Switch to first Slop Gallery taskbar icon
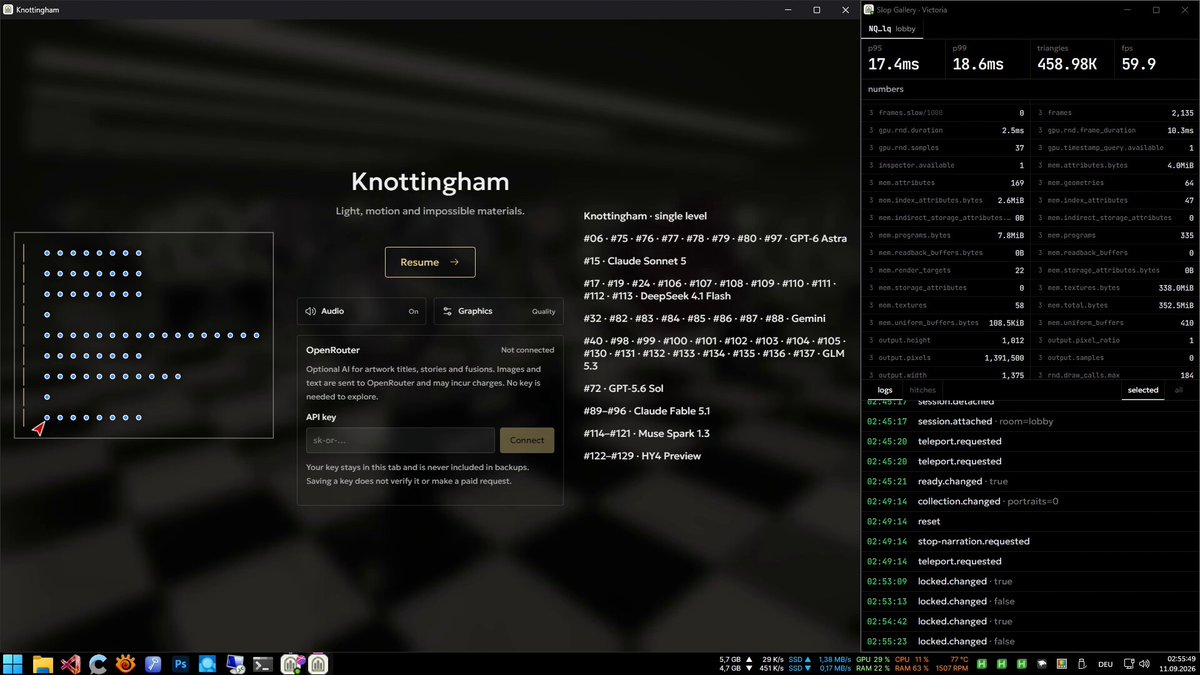This screenshot has width=1200, height=675. (x=292, y=663)
